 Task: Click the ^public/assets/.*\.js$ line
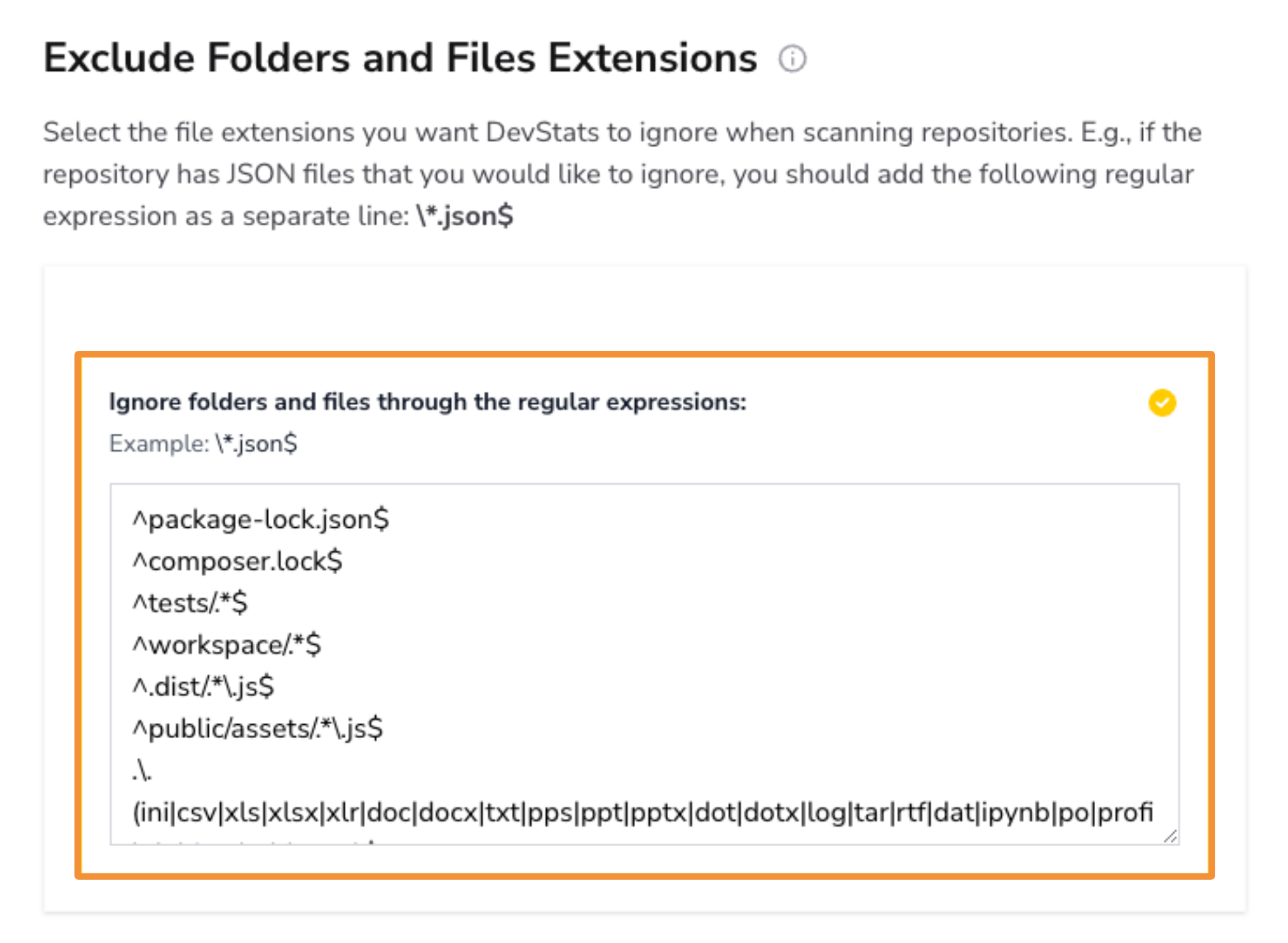[257, 728]
